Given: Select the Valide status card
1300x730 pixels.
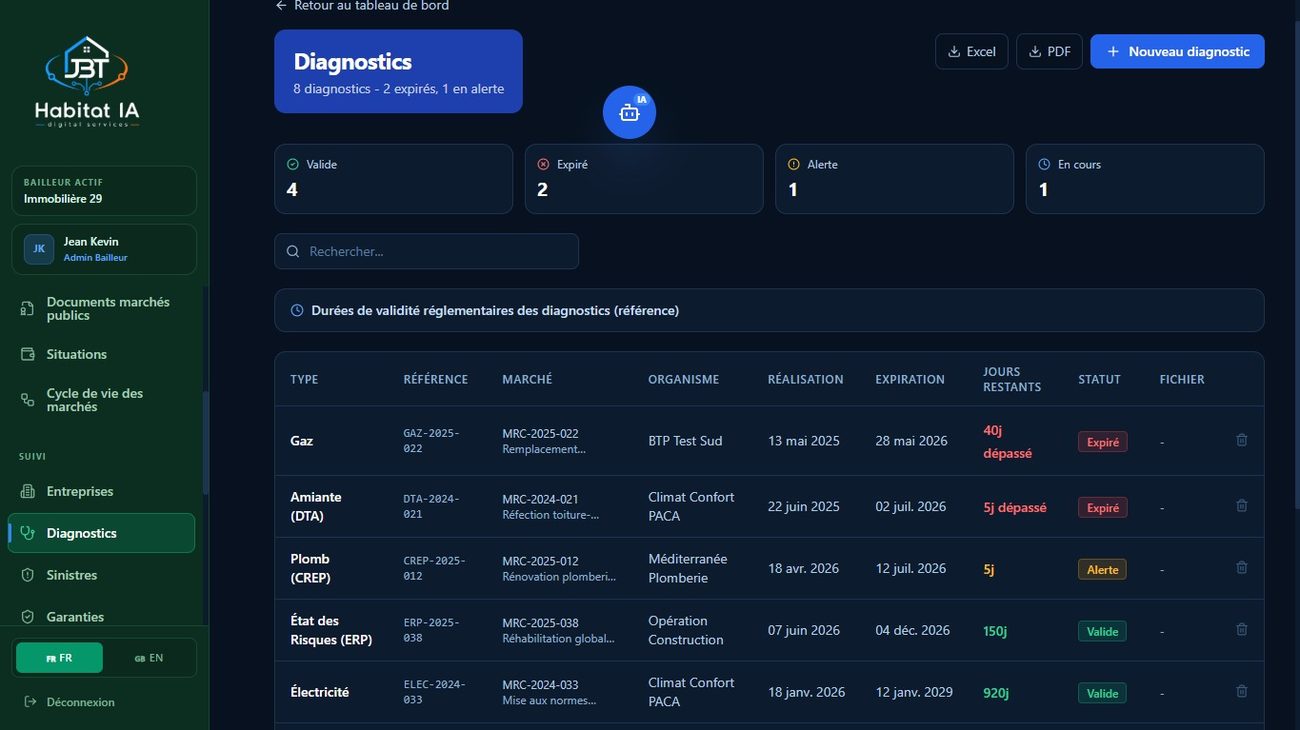Looking at the screenshot, I should pos(394,179).
